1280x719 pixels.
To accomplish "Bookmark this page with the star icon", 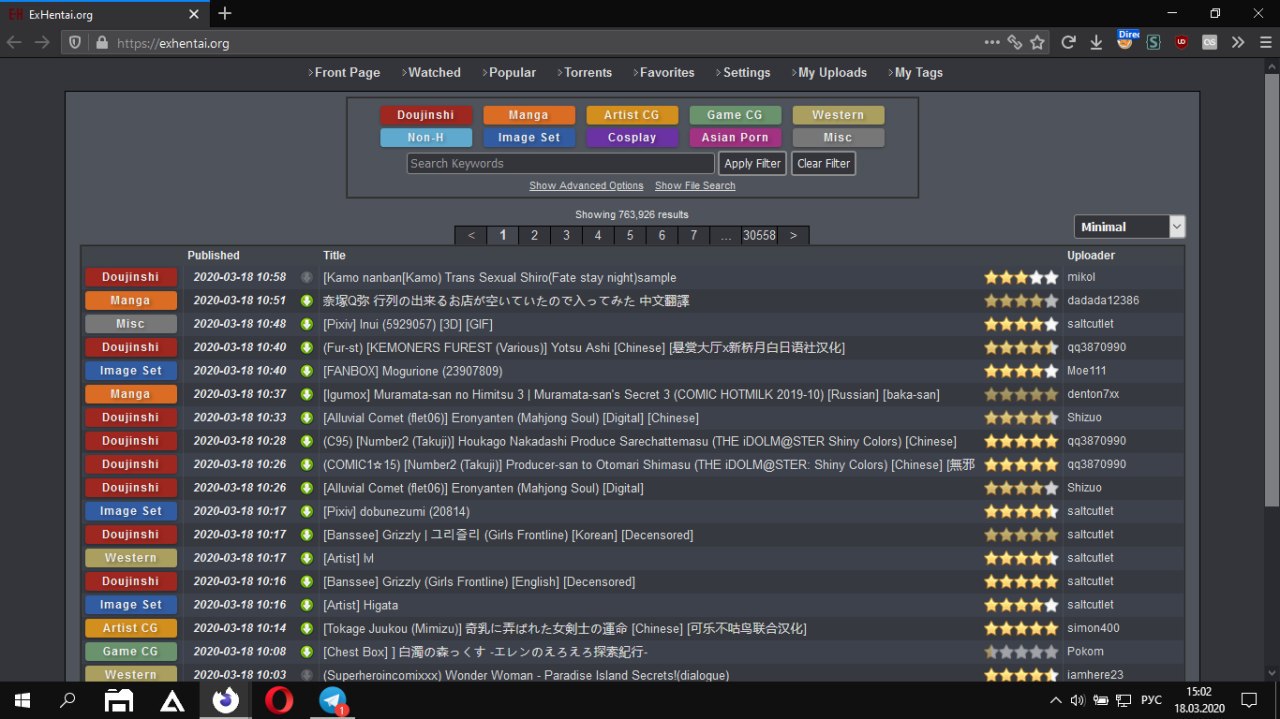I will (x=1037, y=43).
